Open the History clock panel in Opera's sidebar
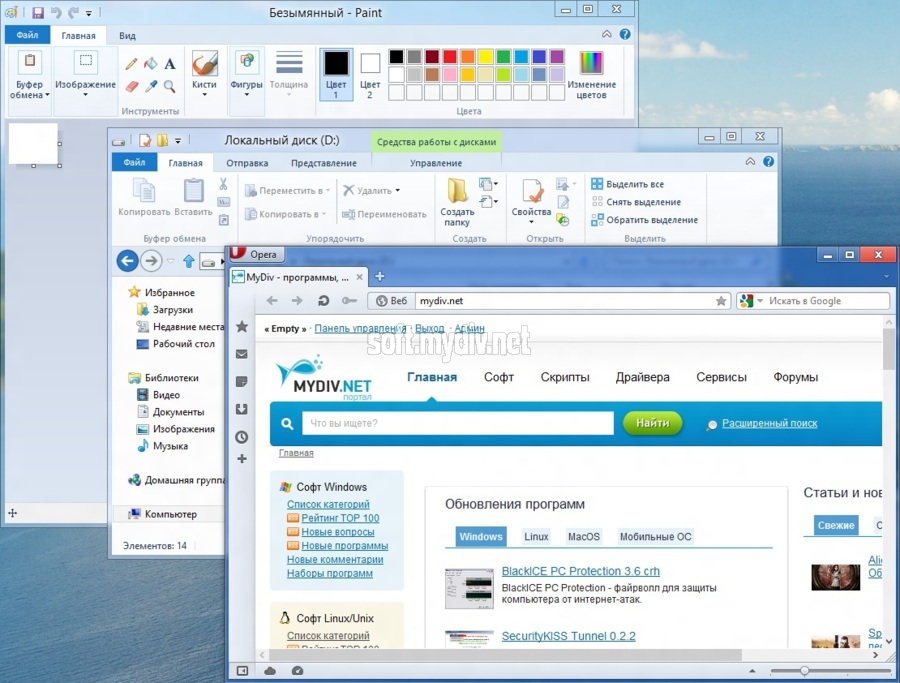900x683 pixels. coord(242,437)
